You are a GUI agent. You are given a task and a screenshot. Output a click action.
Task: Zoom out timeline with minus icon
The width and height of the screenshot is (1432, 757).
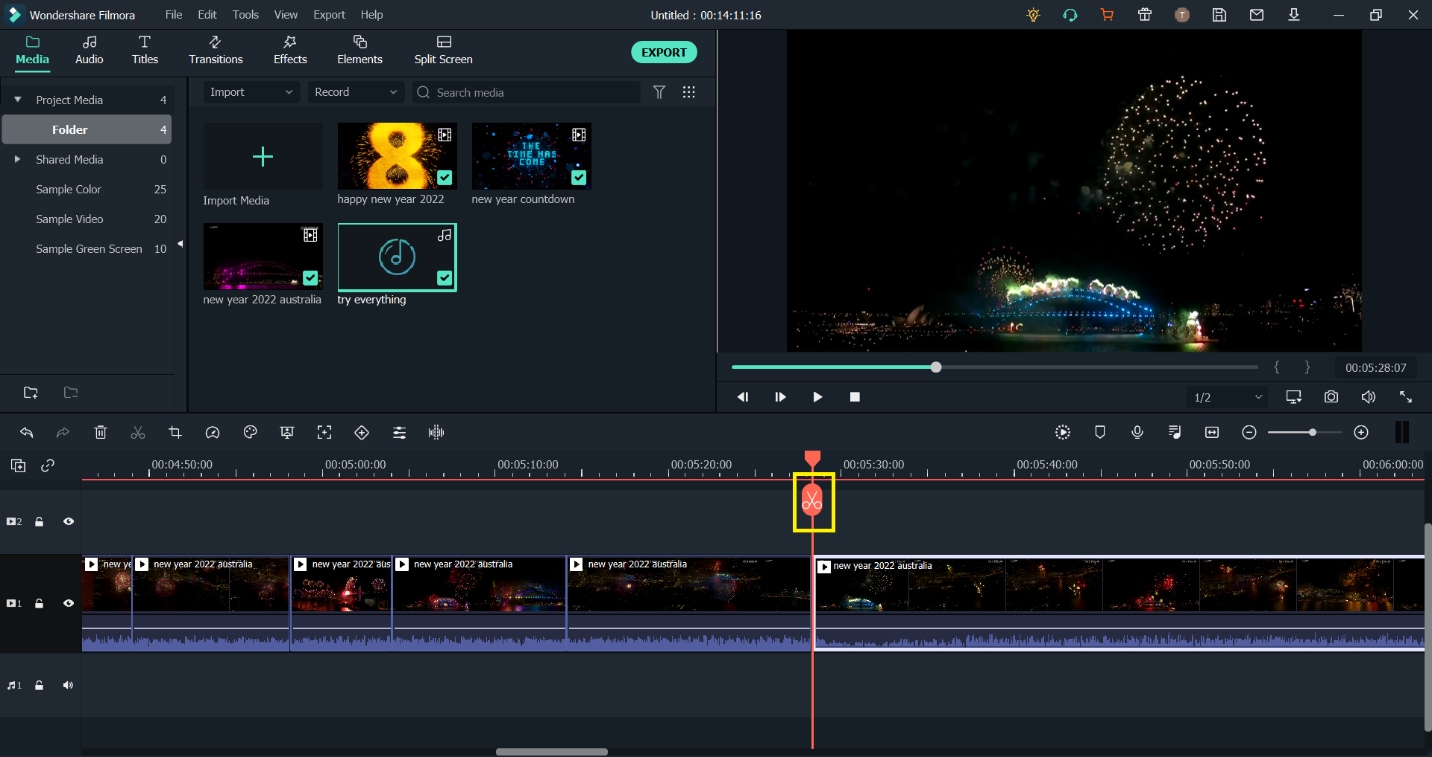(x=1249, y=432)
